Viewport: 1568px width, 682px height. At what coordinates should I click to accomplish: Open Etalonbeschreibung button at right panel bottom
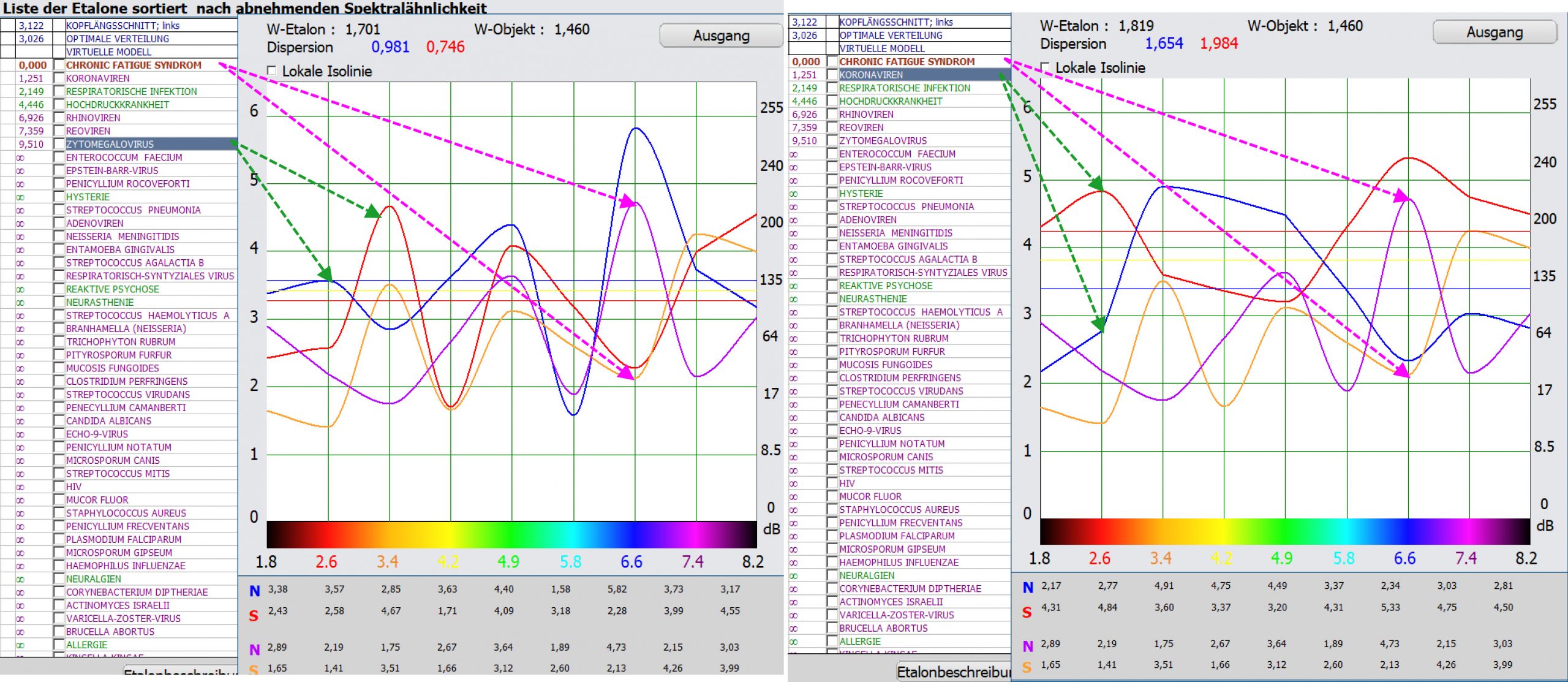954,672
